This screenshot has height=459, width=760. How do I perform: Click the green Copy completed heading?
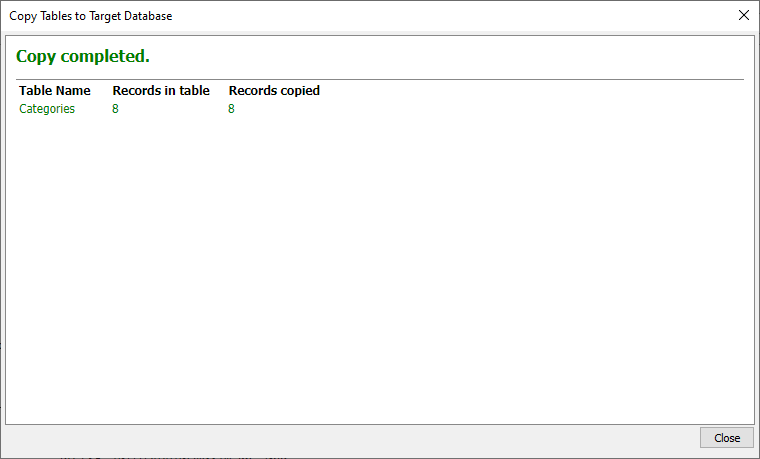click(83, 57)
